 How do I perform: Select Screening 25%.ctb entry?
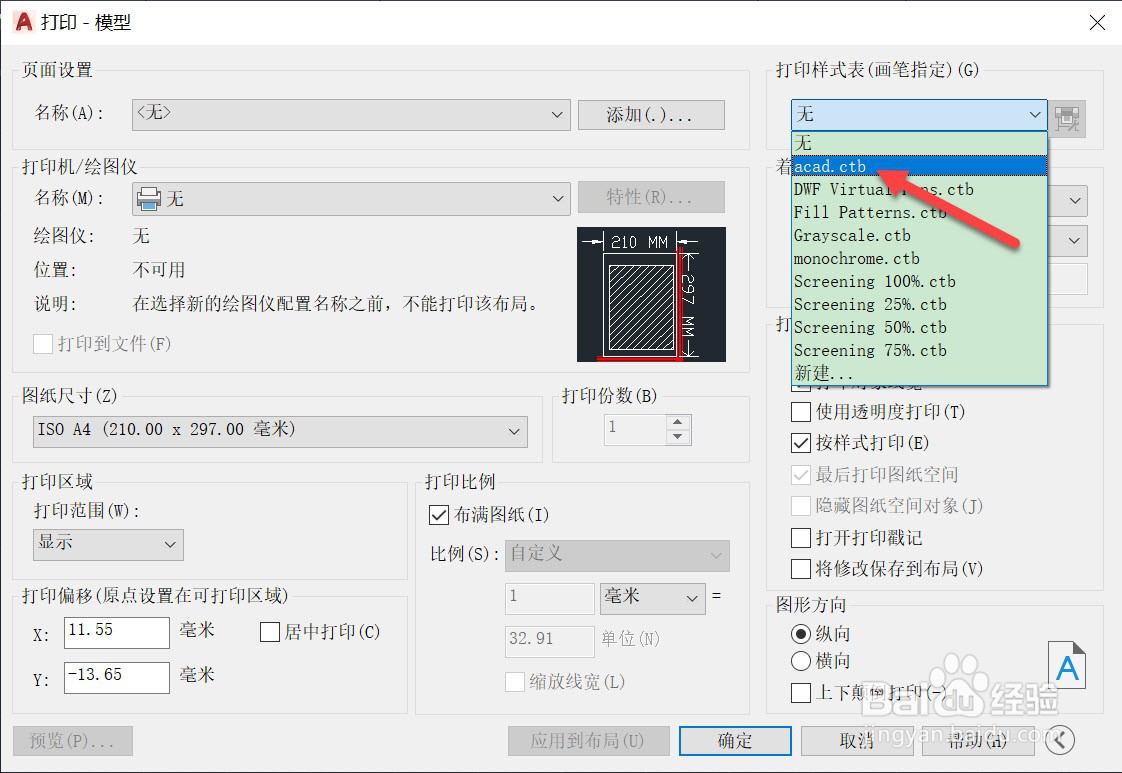919,304
